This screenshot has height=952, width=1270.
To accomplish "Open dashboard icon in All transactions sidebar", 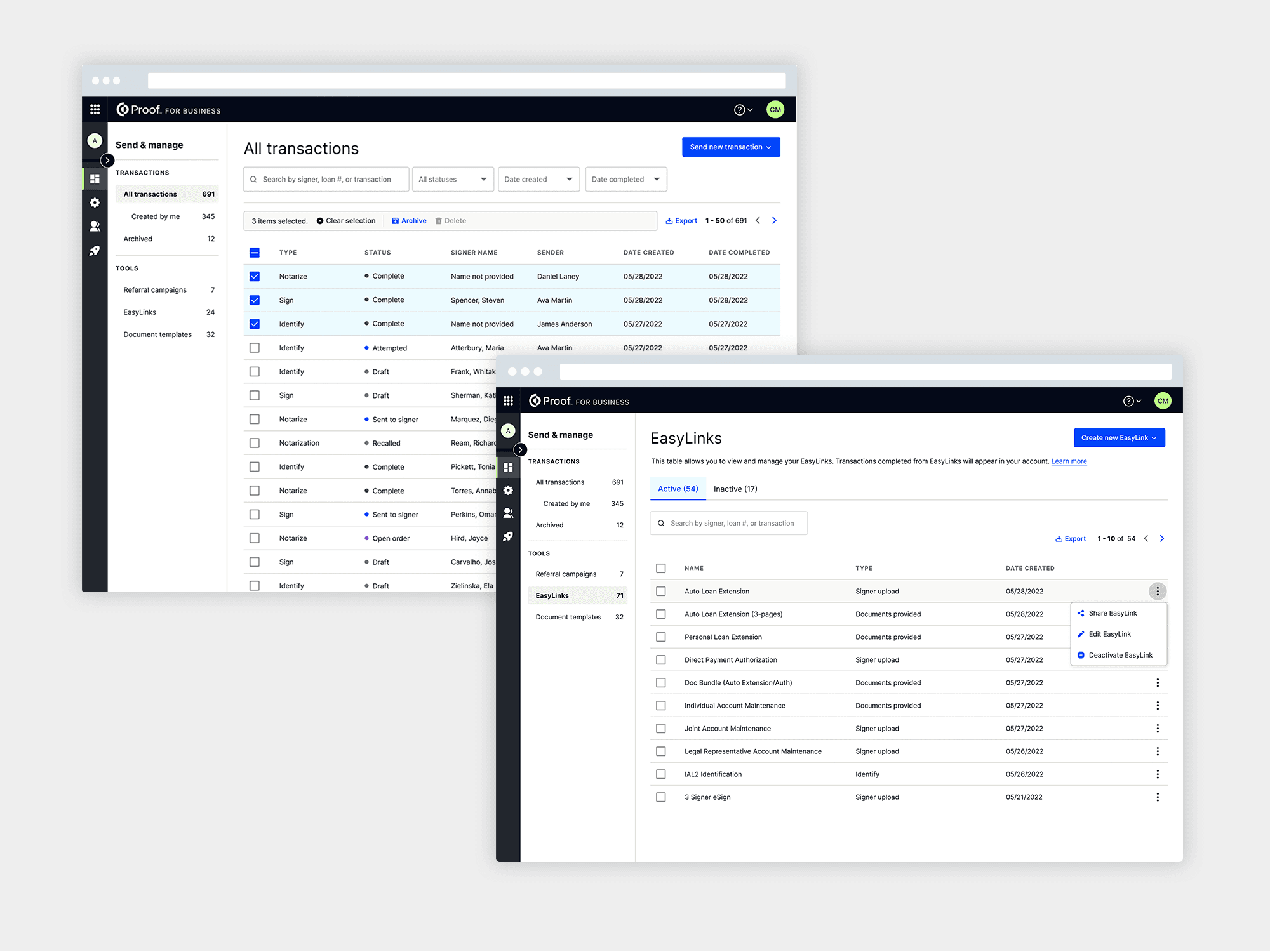I will click(95, 179).
